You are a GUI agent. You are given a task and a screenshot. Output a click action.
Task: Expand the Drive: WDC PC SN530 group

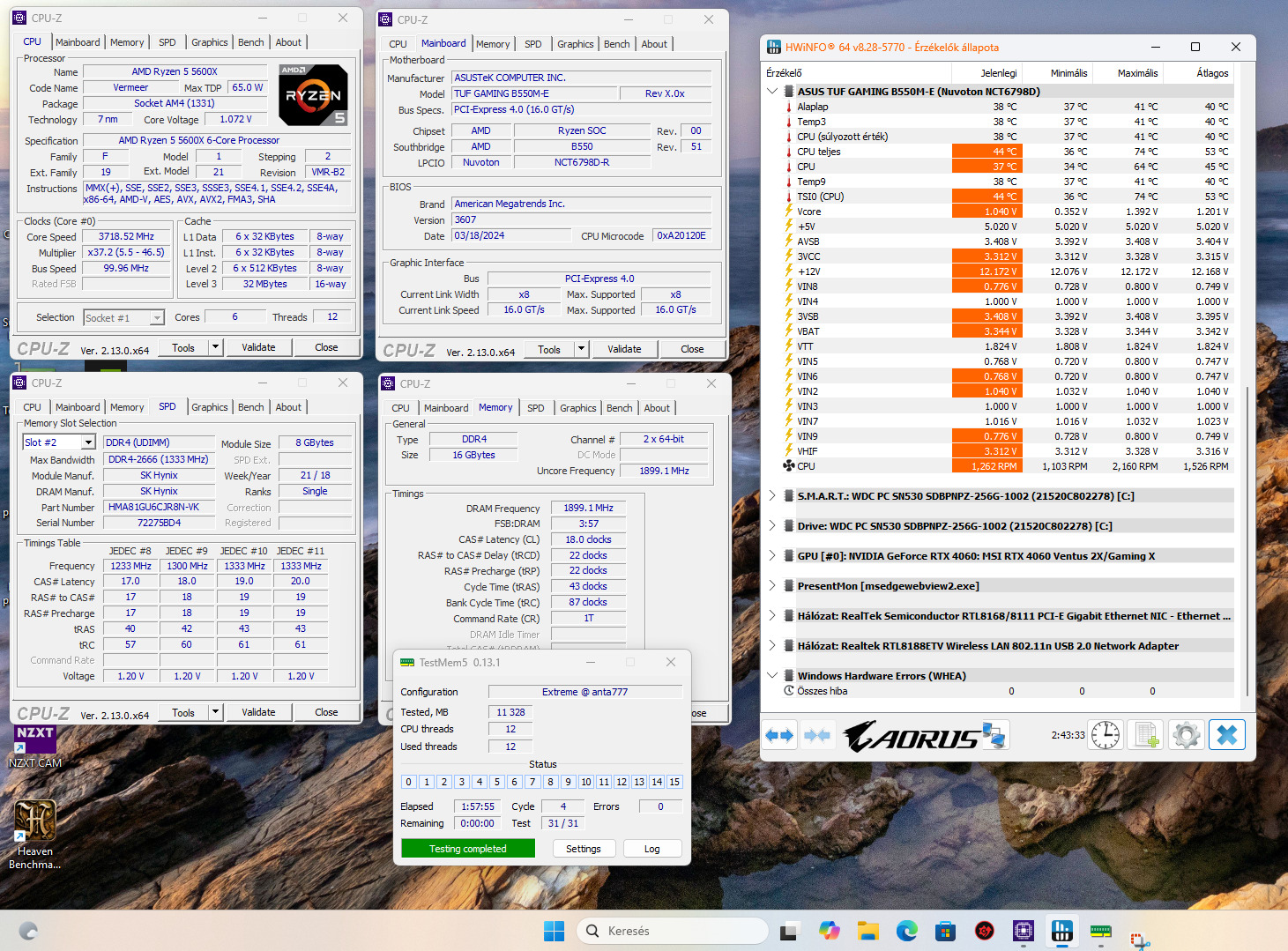pyautogui.click(x=772, y=525)
